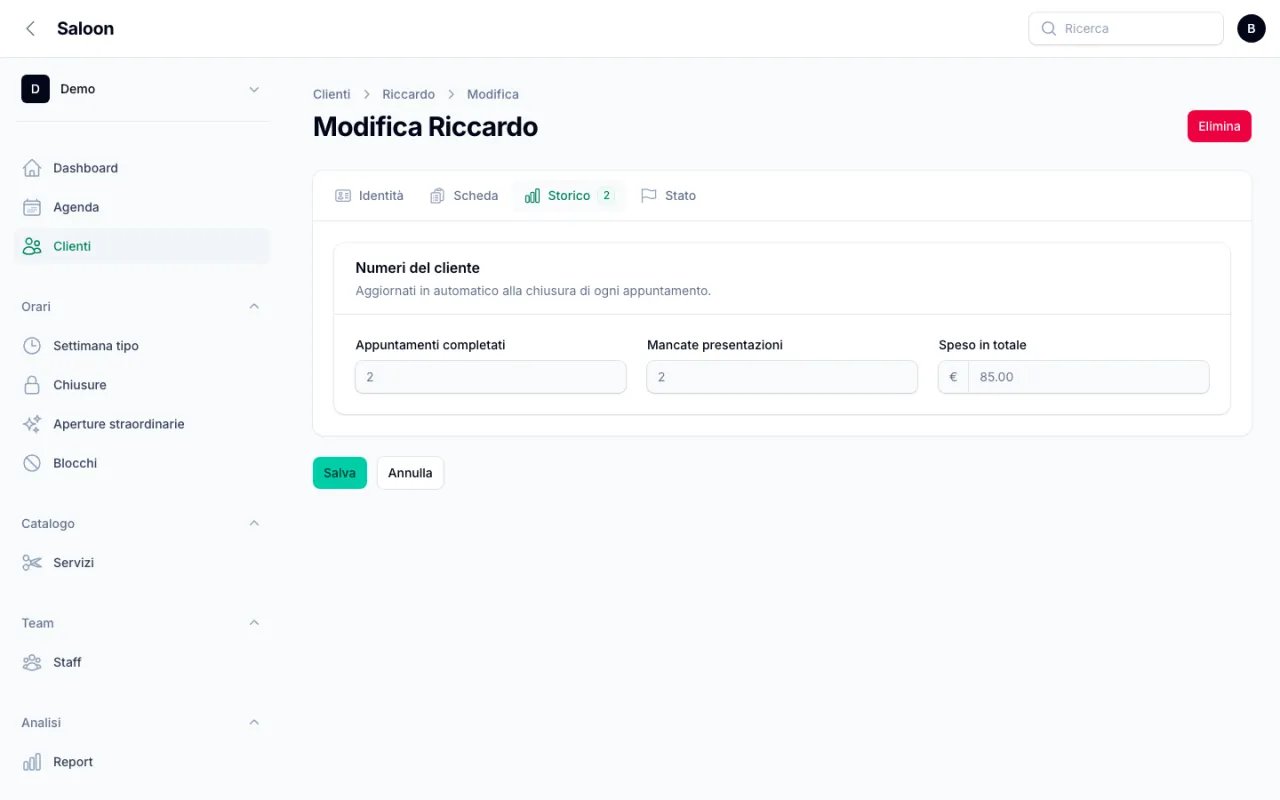Click the Annulla button
This screenshot has height=800, width=1280.
pos(410,473)
